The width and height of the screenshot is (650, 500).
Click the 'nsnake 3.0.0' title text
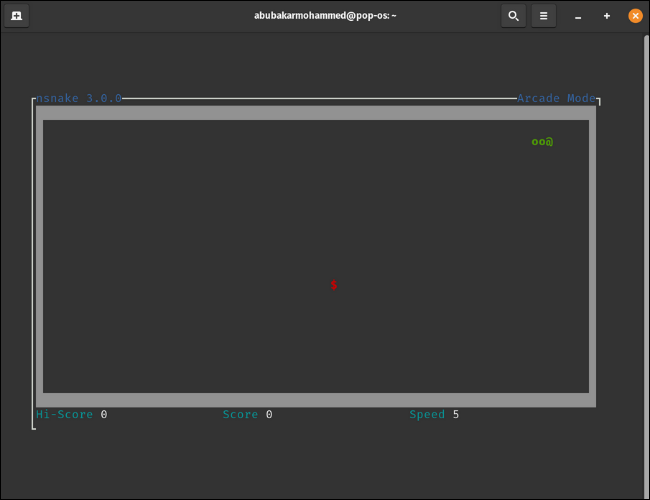[79, 98]
